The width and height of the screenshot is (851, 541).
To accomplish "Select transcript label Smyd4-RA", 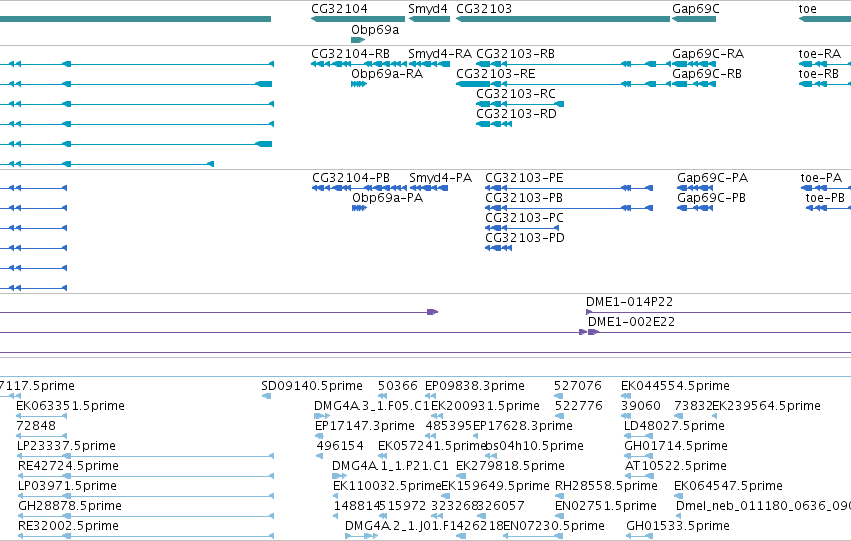I will pos(440,54).
